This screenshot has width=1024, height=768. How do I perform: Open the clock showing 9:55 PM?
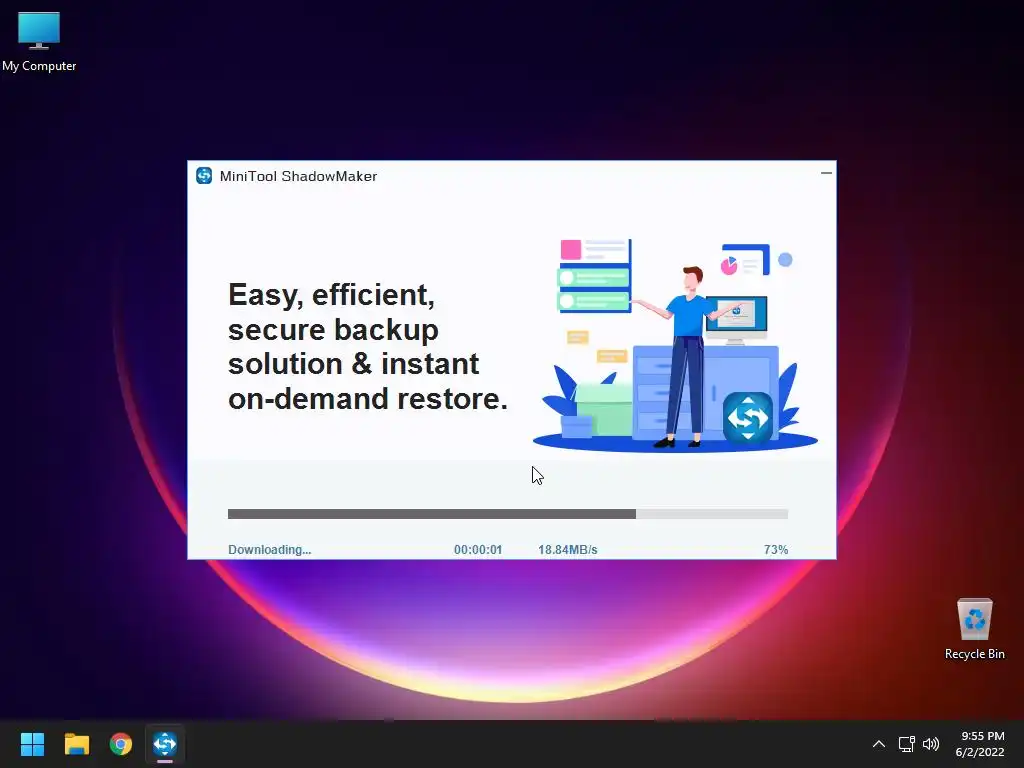point(980,744)
